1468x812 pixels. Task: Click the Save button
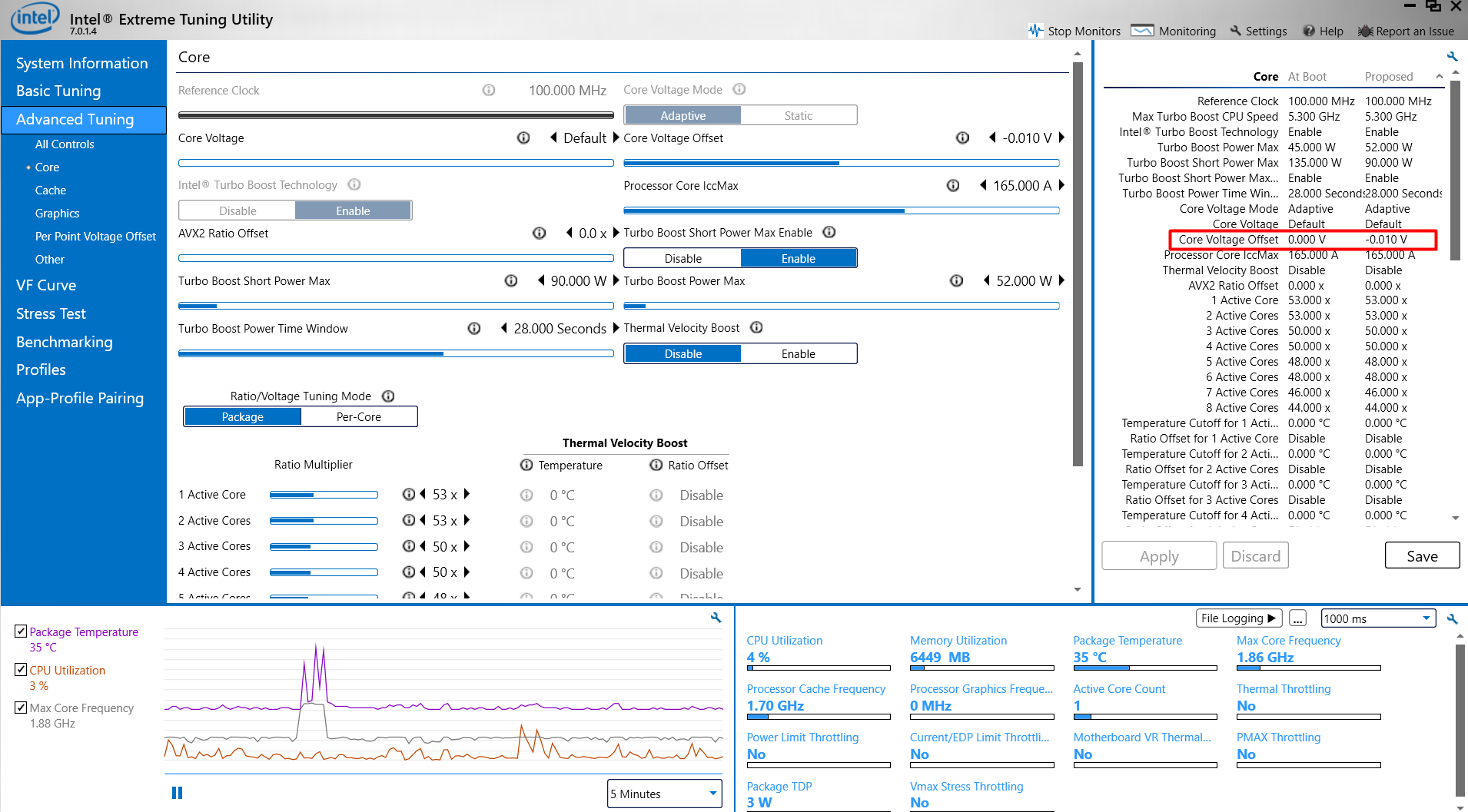pos(1422,555)
